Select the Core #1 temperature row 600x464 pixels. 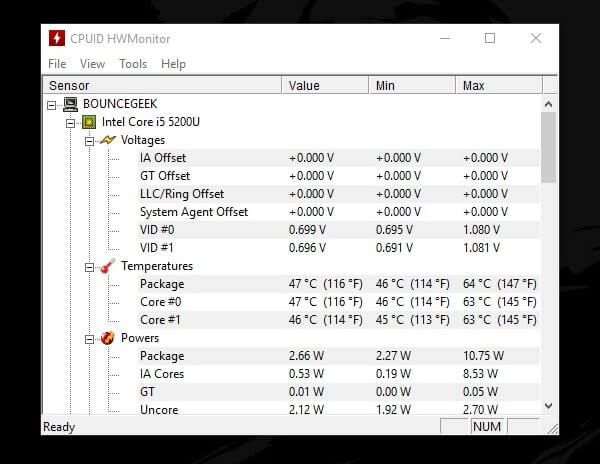click(339, 320)
